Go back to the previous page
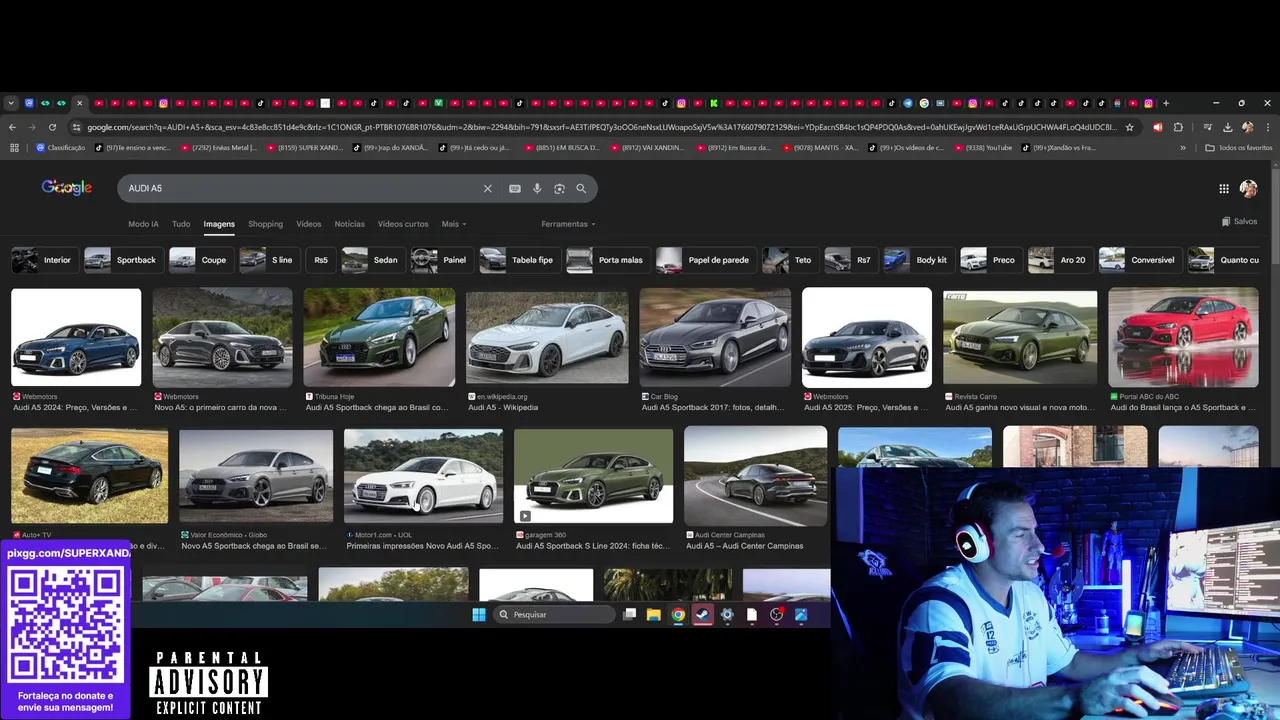Viewport: 1280px width, 720px height. [x=12, y=127]
